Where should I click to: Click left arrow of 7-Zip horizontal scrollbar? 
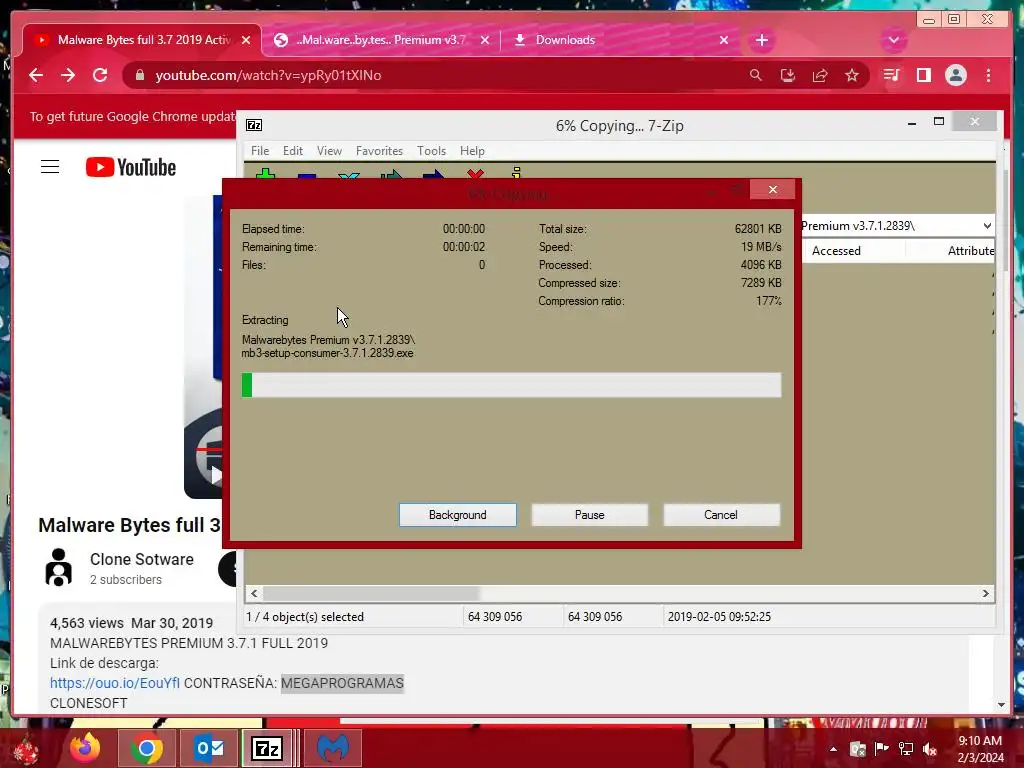pyautogui.click(x=254, y=593)
